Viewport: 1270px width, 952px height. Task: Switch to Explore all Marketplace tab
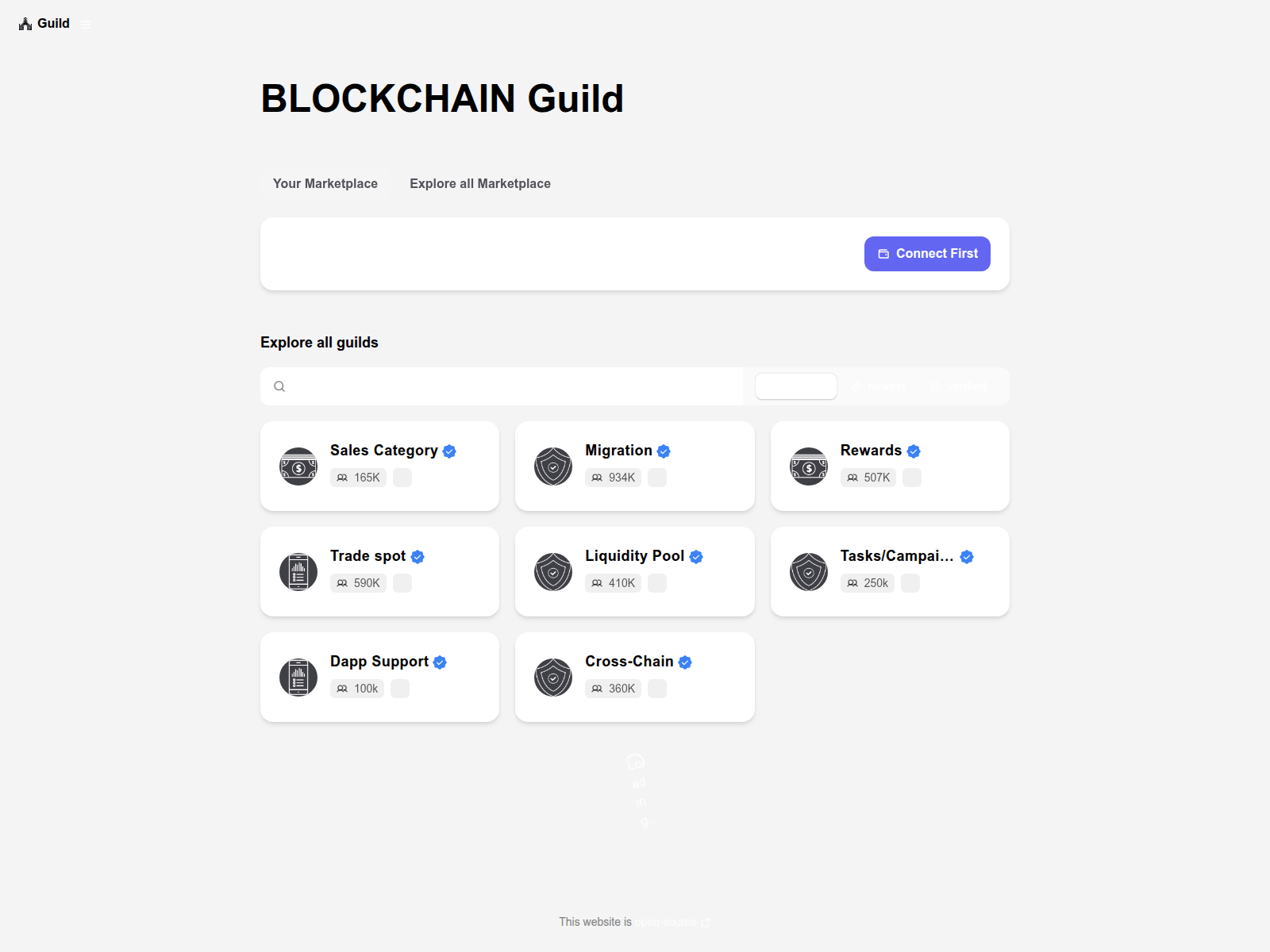pyautogui.click(x=480, y=184)
